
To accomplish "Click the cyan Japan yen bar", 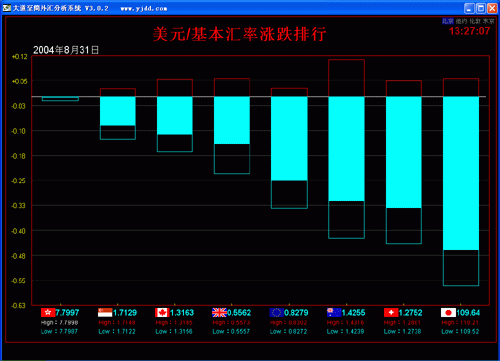I will point(461,173).
